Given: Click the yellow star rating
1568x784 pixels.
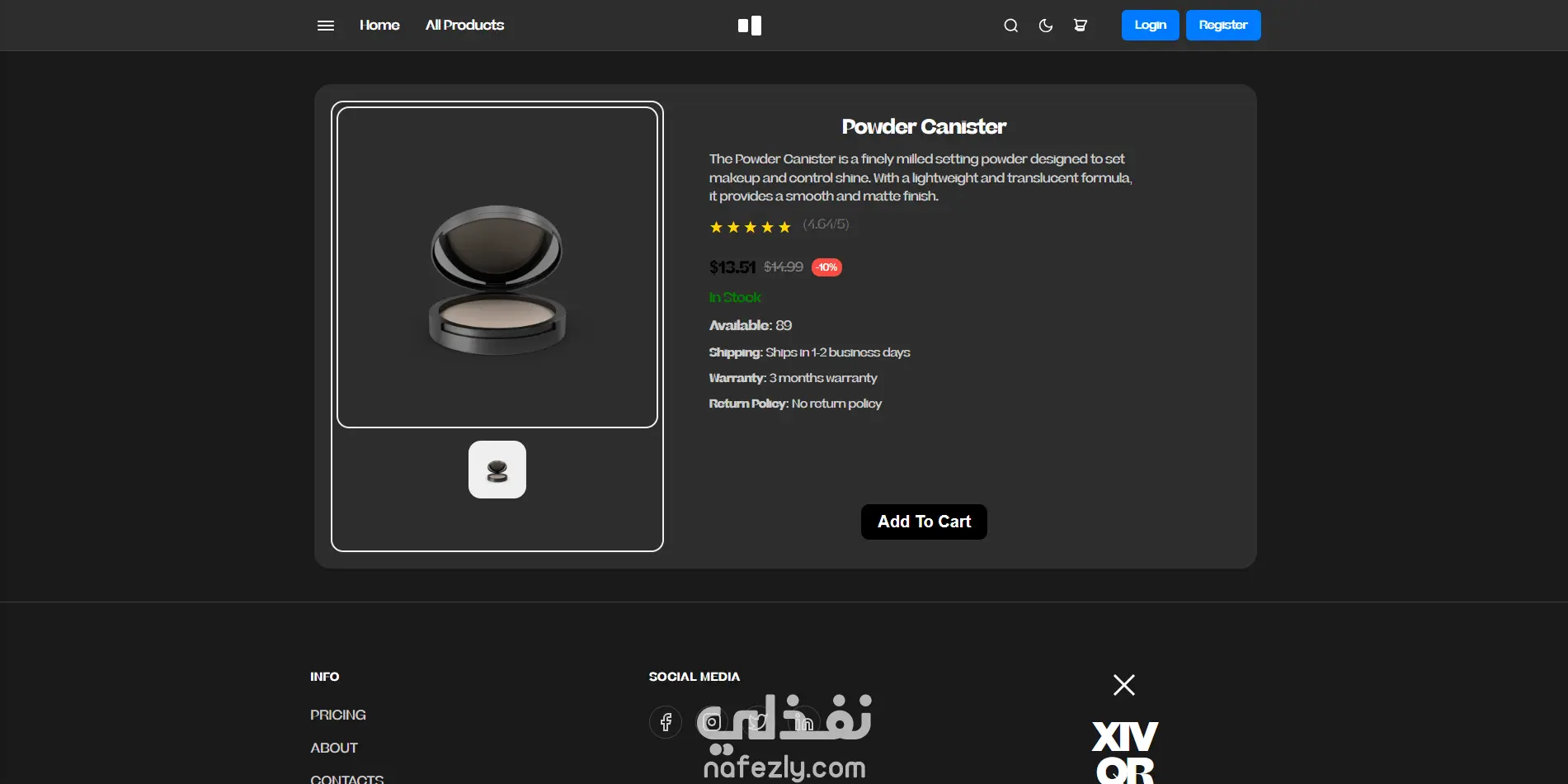Looking at the screenshot, I should click(x=750, y=227).
